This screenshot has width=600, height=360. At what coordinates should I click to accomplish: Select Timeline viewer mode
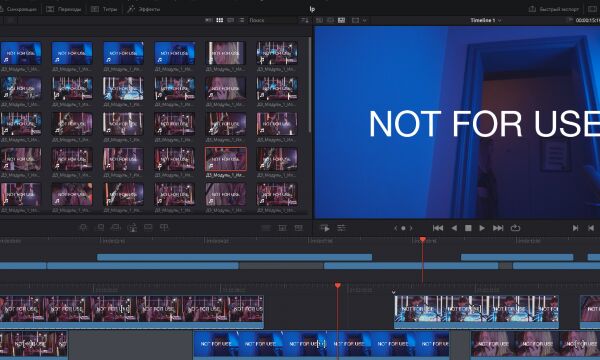[x=341, y=20]
